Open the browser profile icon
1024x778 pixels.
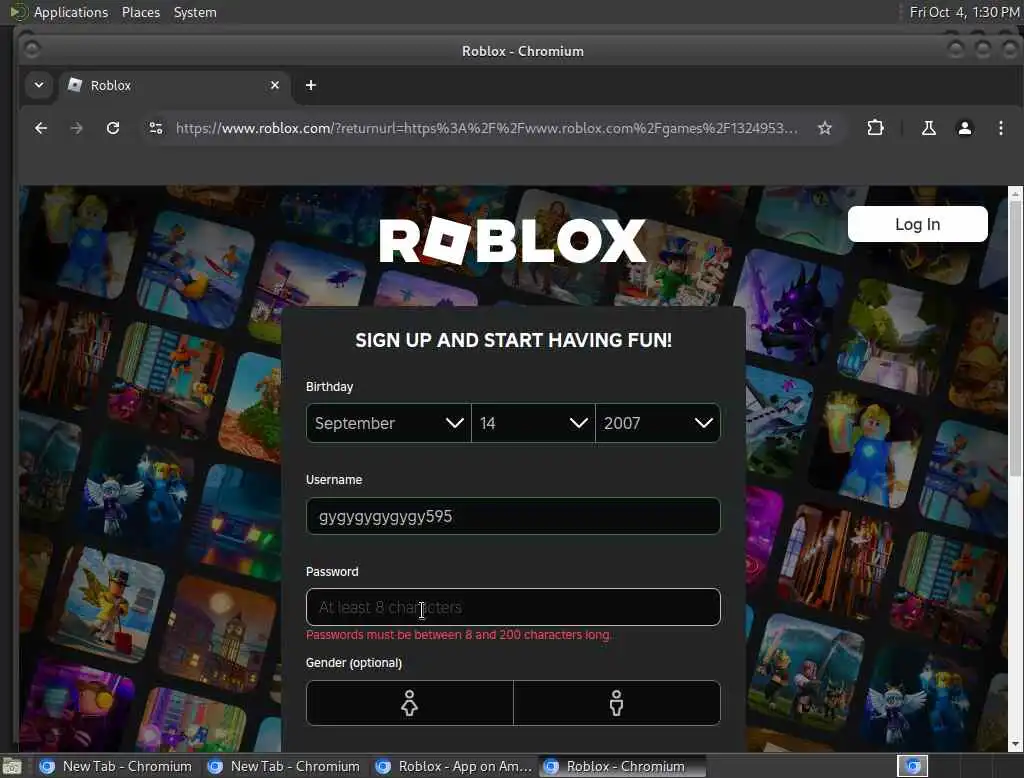pos(965,128)
